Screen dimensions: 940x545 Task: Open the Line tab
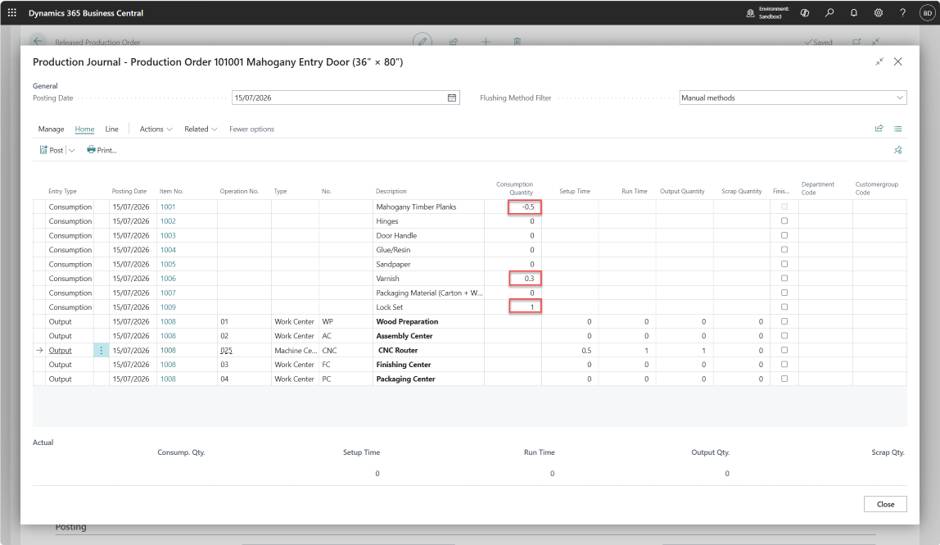pyautogui.click(x=112, y=129)
